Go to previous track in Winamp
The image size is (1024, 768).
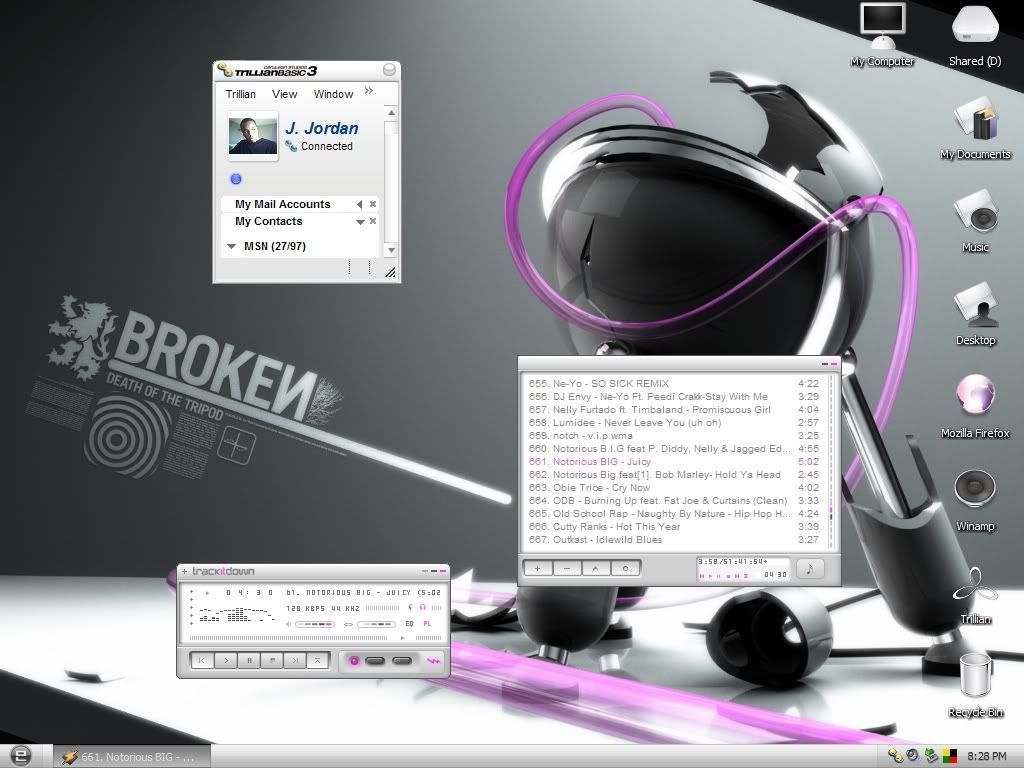pyautogui.click(x=202, y=660)
